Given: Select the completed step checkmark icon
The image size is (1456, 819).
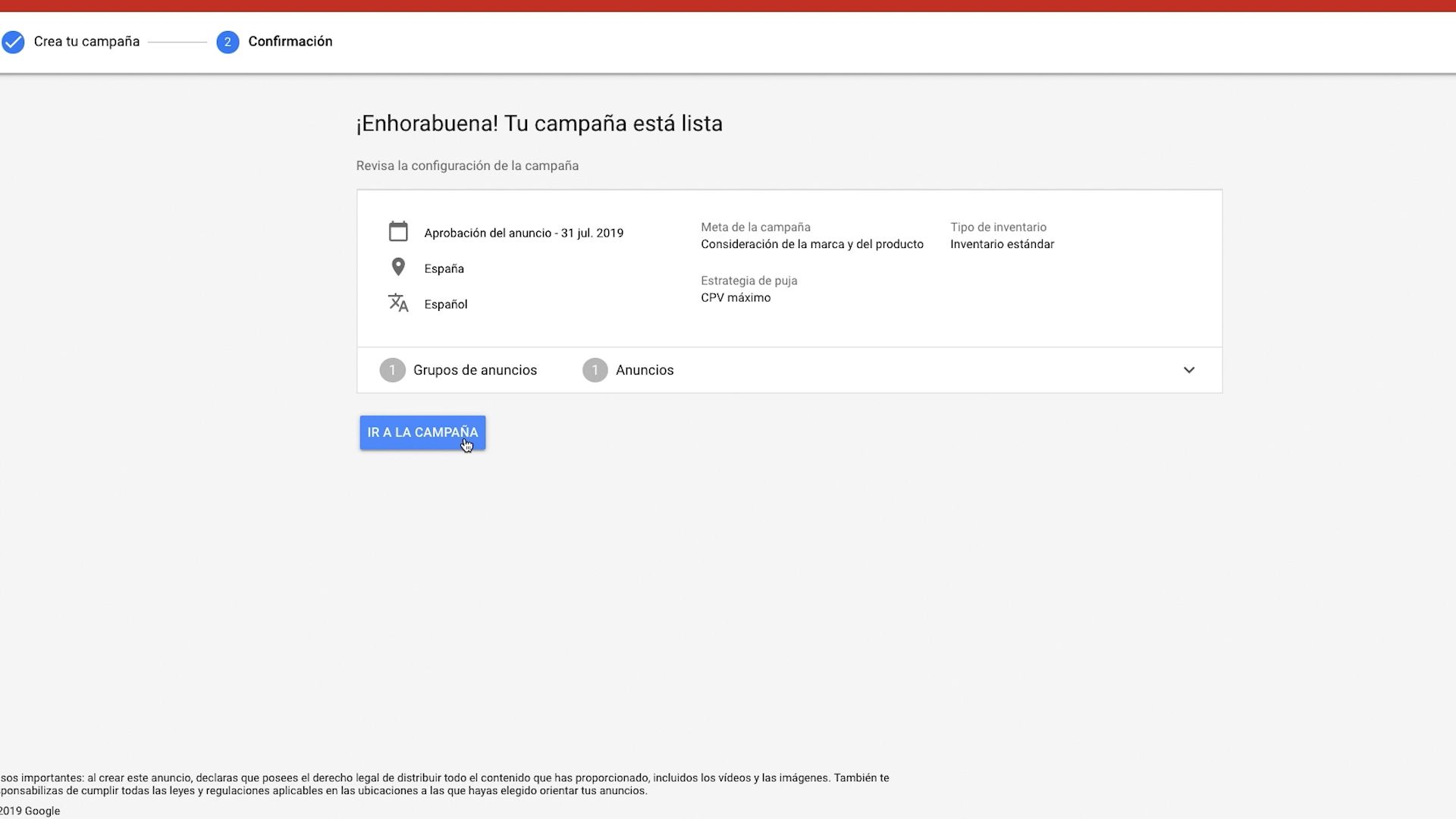Looking at the screenshot, I should (x=13, y=42).
